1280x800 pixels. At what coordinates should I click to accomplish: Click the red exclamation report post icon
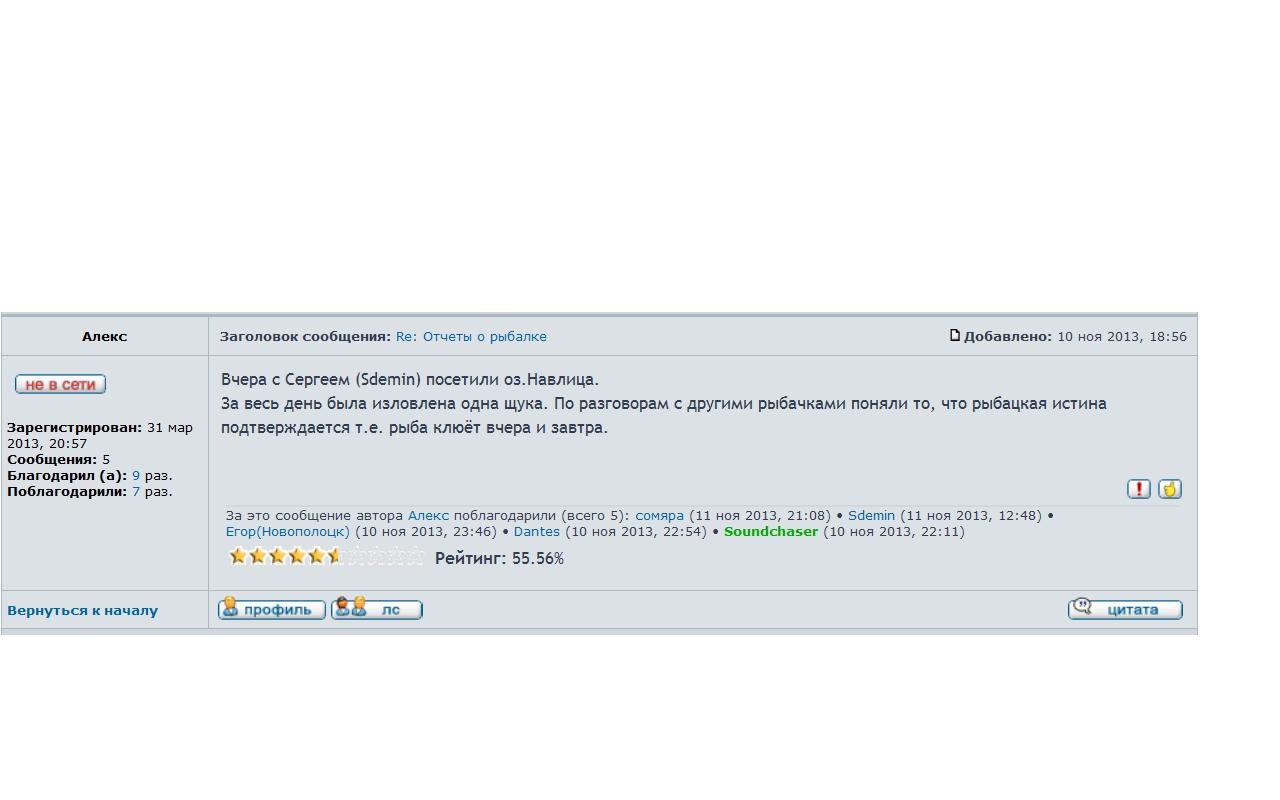click(x=1138, y=489)
